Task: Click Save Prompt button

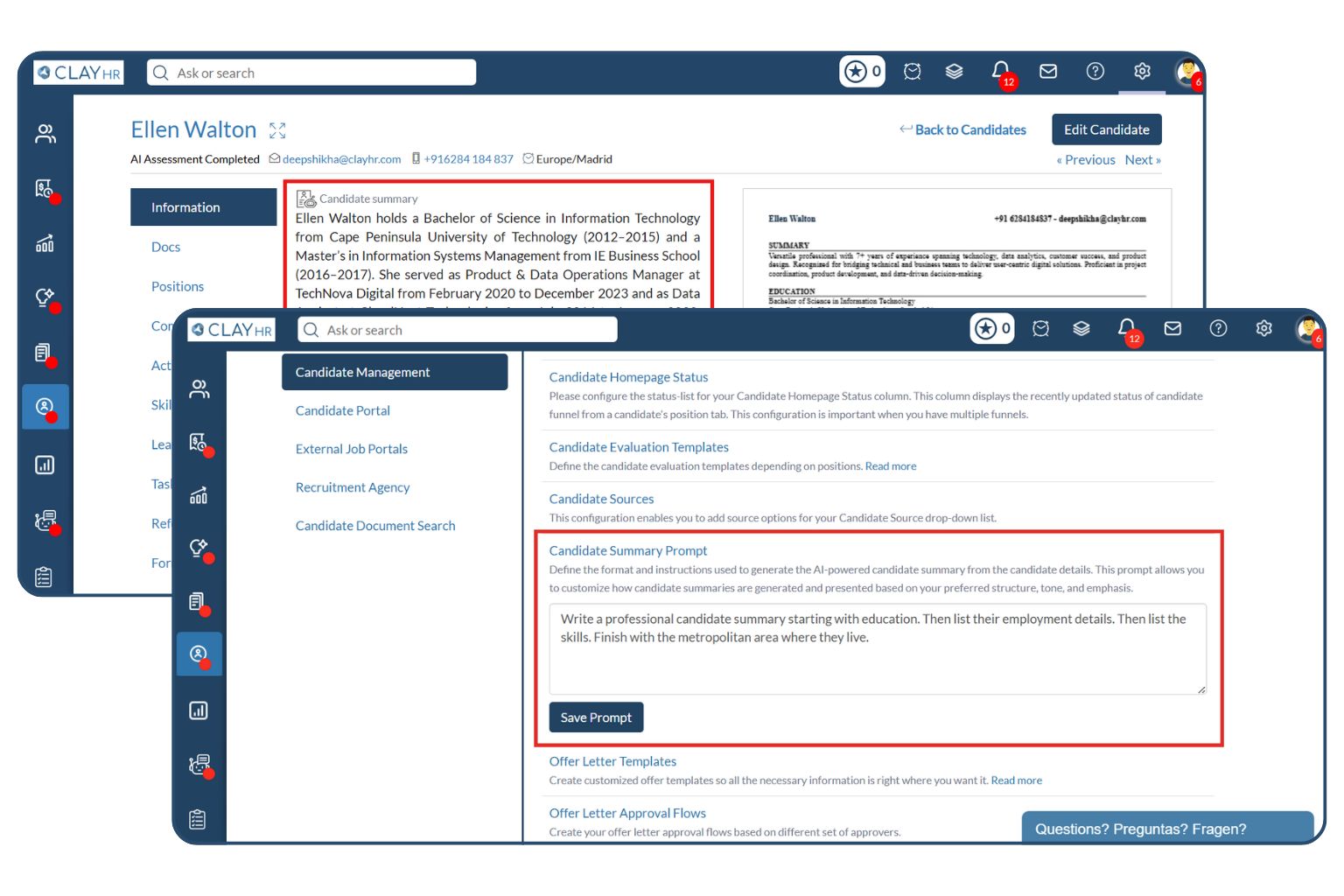Action: click(596, 717)
